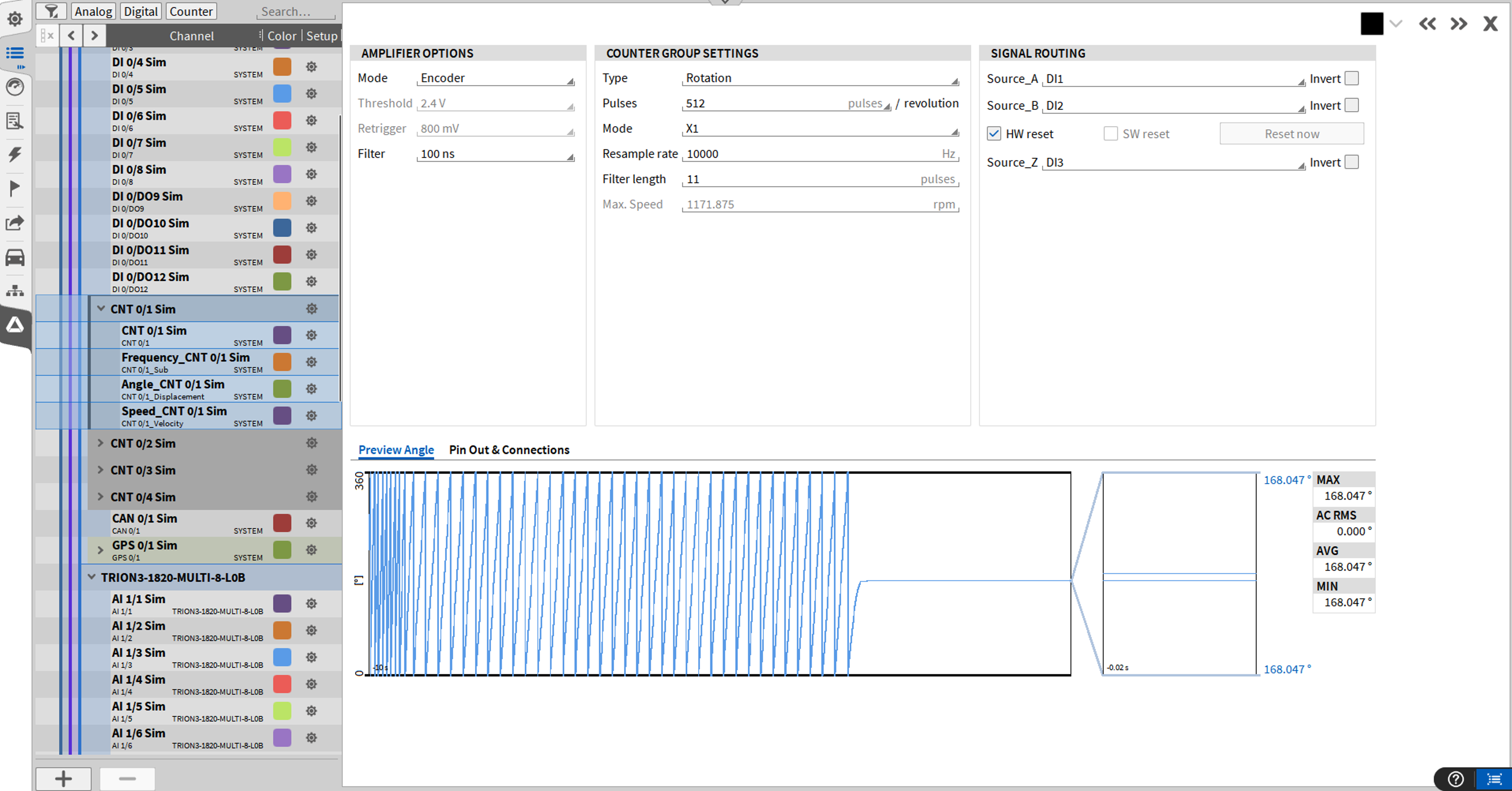
Task: Expand the GPS 0/1 Sim group
Action: (x=101, y=551)
